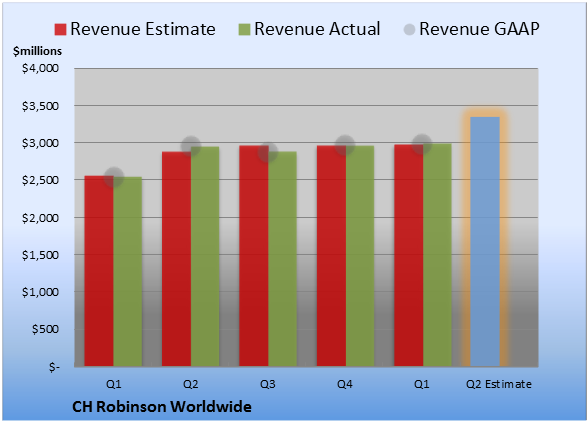Select the green actual bar above Q2

click(x=205, y=257)
